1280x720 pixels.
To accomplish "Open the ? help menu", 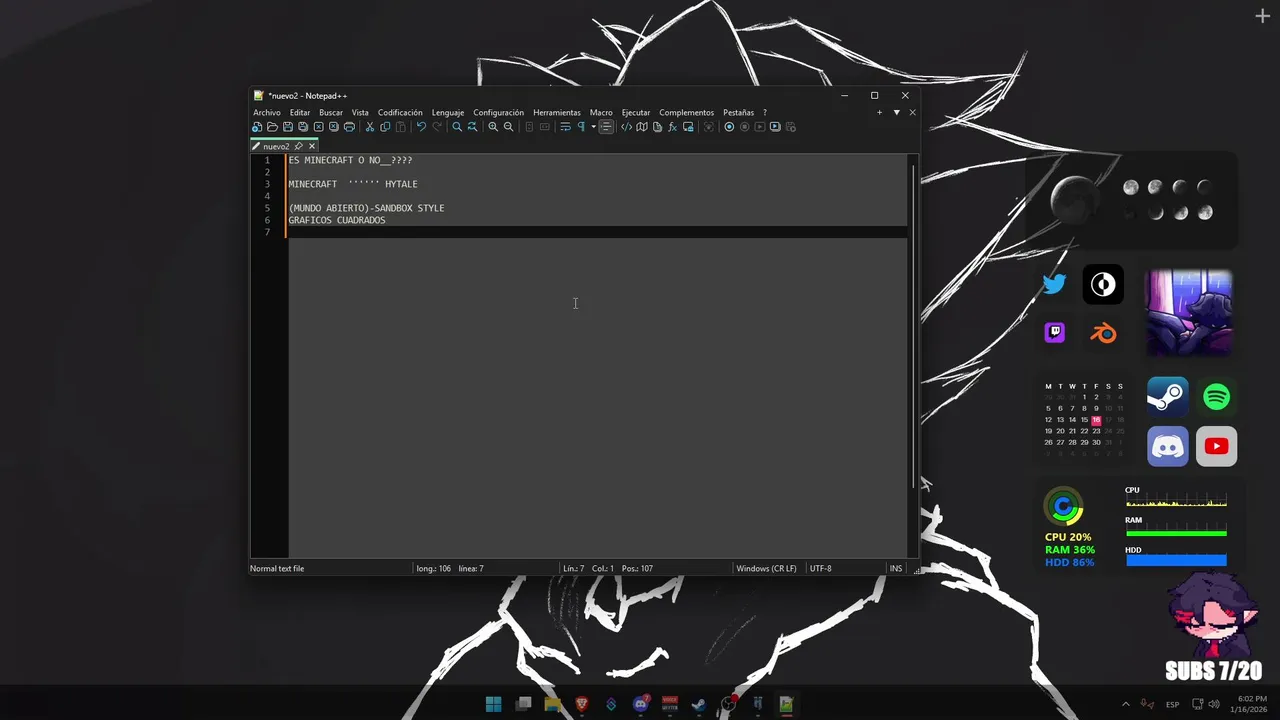I will [765, 113].
